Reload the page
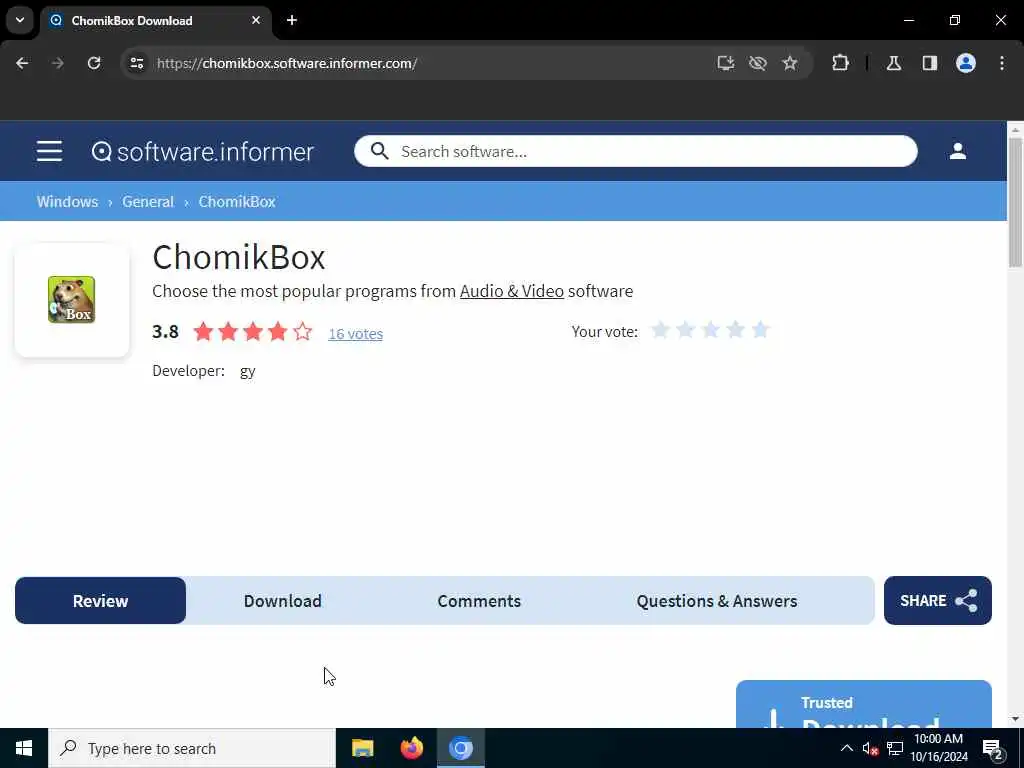Image resolution: width=1024 pixels, height=768 pixels. coord(94,63)
